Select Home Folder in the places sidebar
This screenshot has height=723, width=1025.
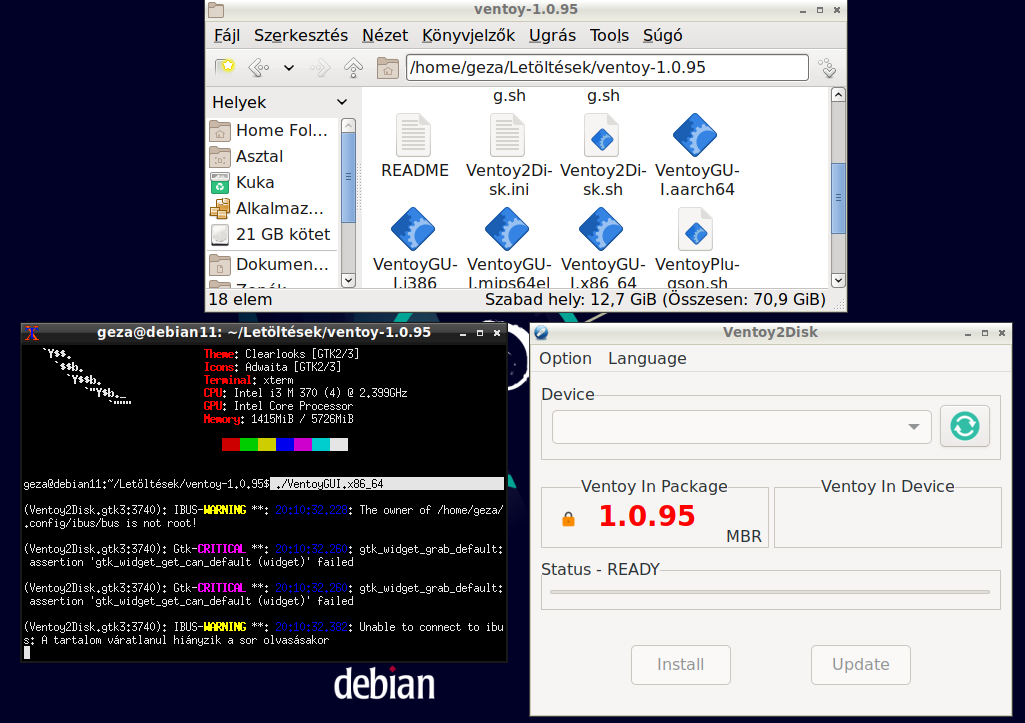pos(273,130)
